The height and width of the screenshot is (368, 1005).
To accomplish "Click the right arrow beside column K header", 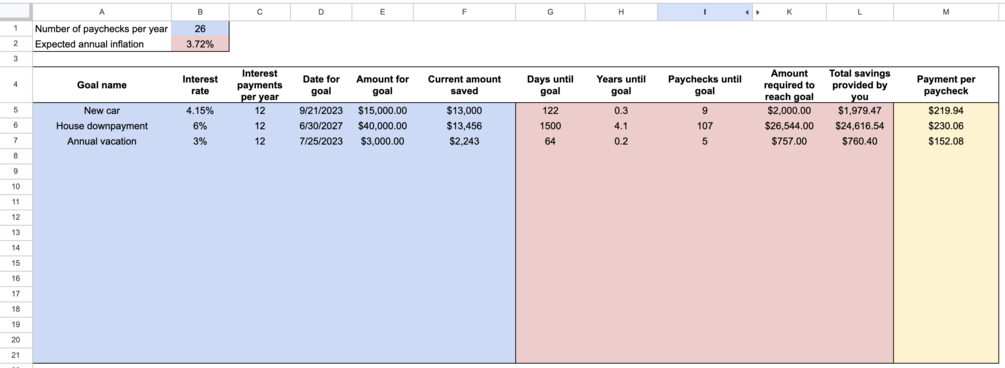I will coord(758,12).
